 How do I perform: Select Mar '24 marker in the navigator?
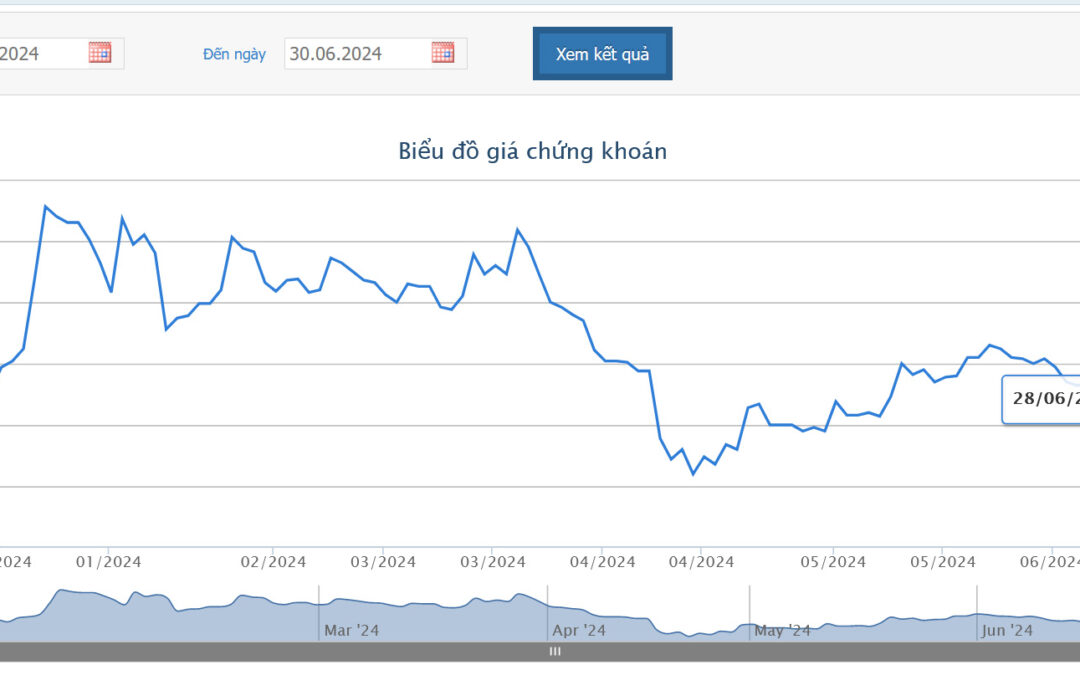(351, 630)
